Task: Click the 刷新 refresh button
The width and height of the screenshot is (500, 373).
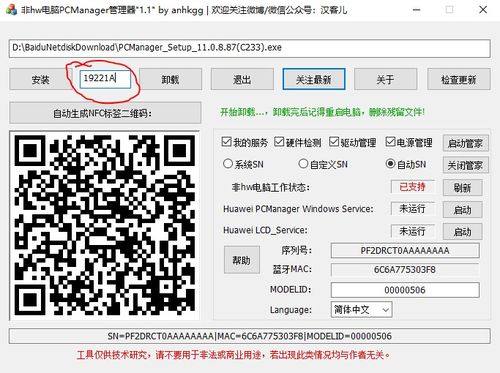Action: (x=462, y=188)
